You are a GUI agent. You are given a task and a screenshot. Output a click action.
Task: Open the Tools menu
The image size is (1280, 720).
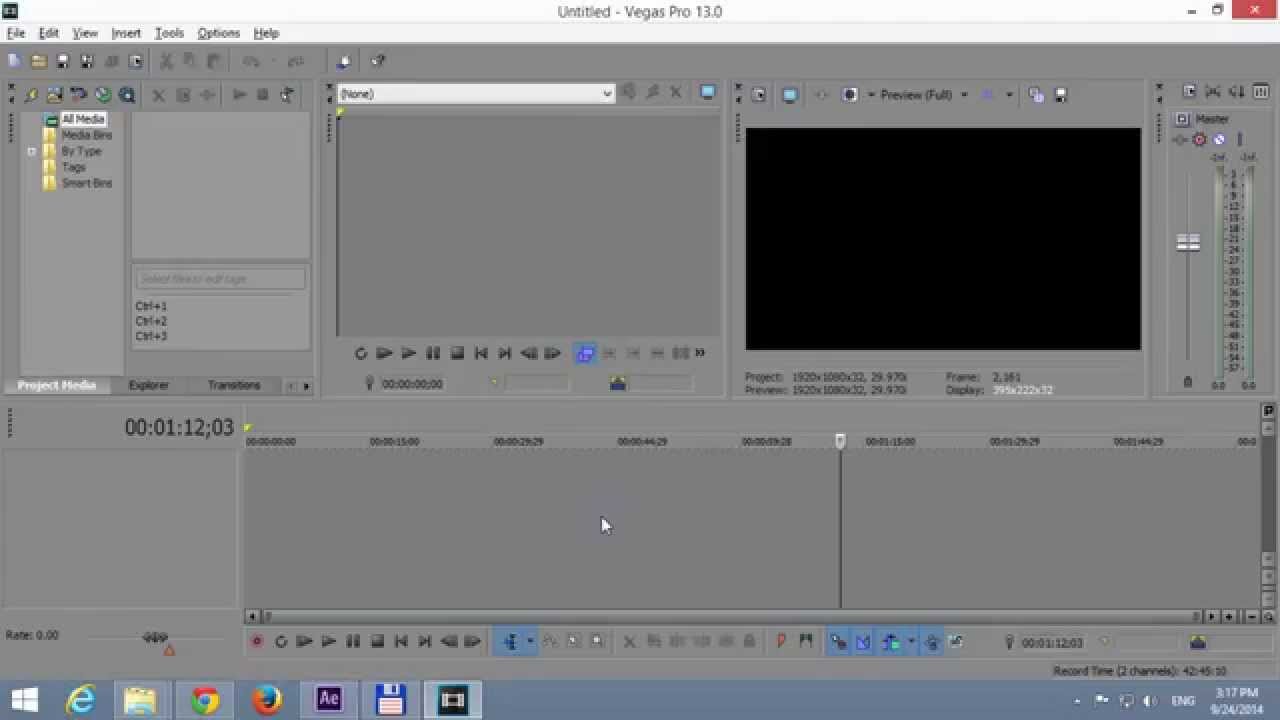[169, 33]
